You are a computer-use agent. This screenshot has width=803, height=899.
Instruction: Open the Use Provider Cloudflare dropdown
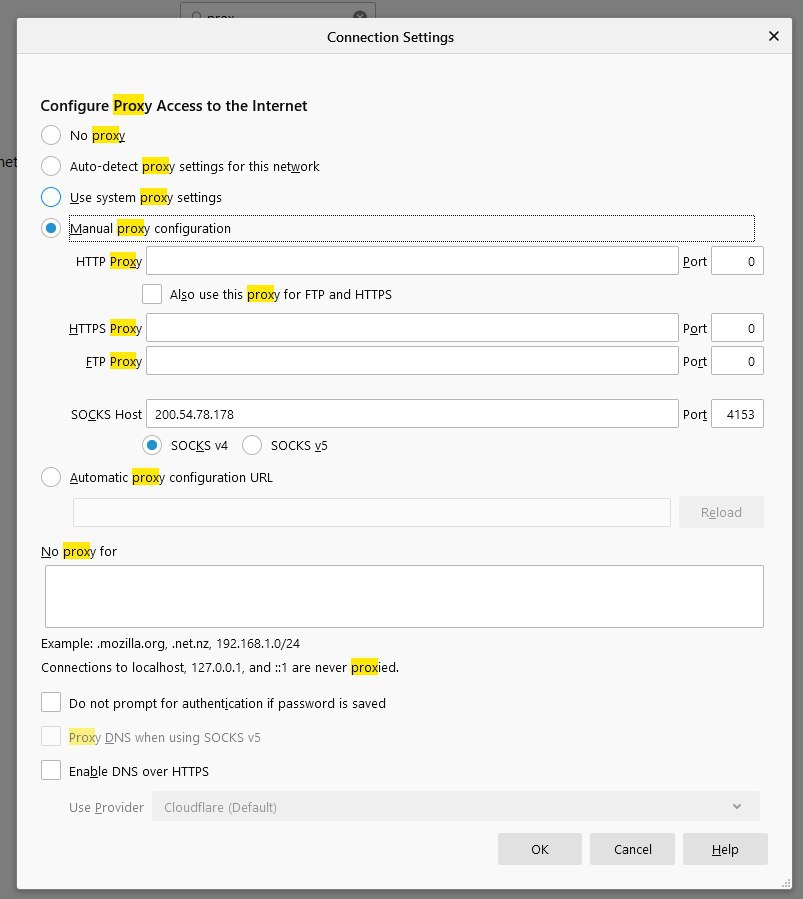click(x=456, y=807)
